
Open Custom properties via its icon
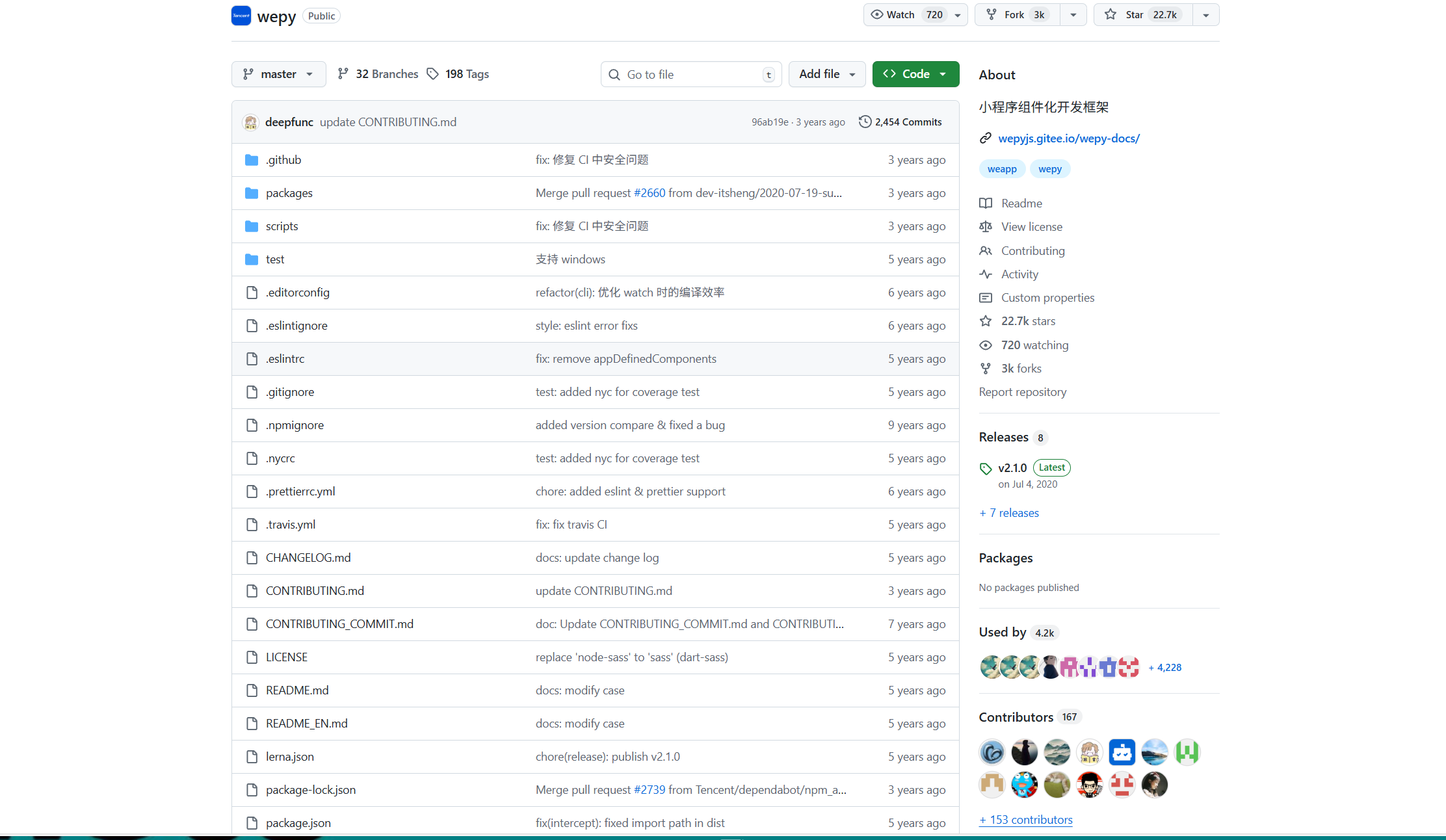coord(986,298)
